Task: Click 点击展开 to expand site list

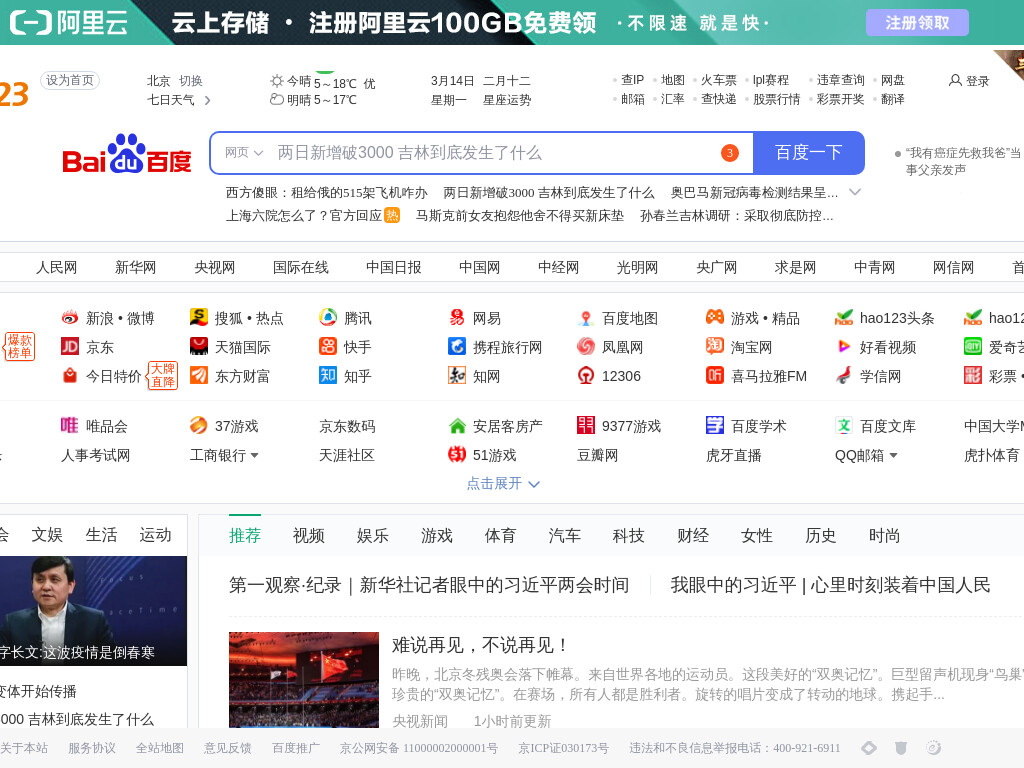Action: click(503, 483)
